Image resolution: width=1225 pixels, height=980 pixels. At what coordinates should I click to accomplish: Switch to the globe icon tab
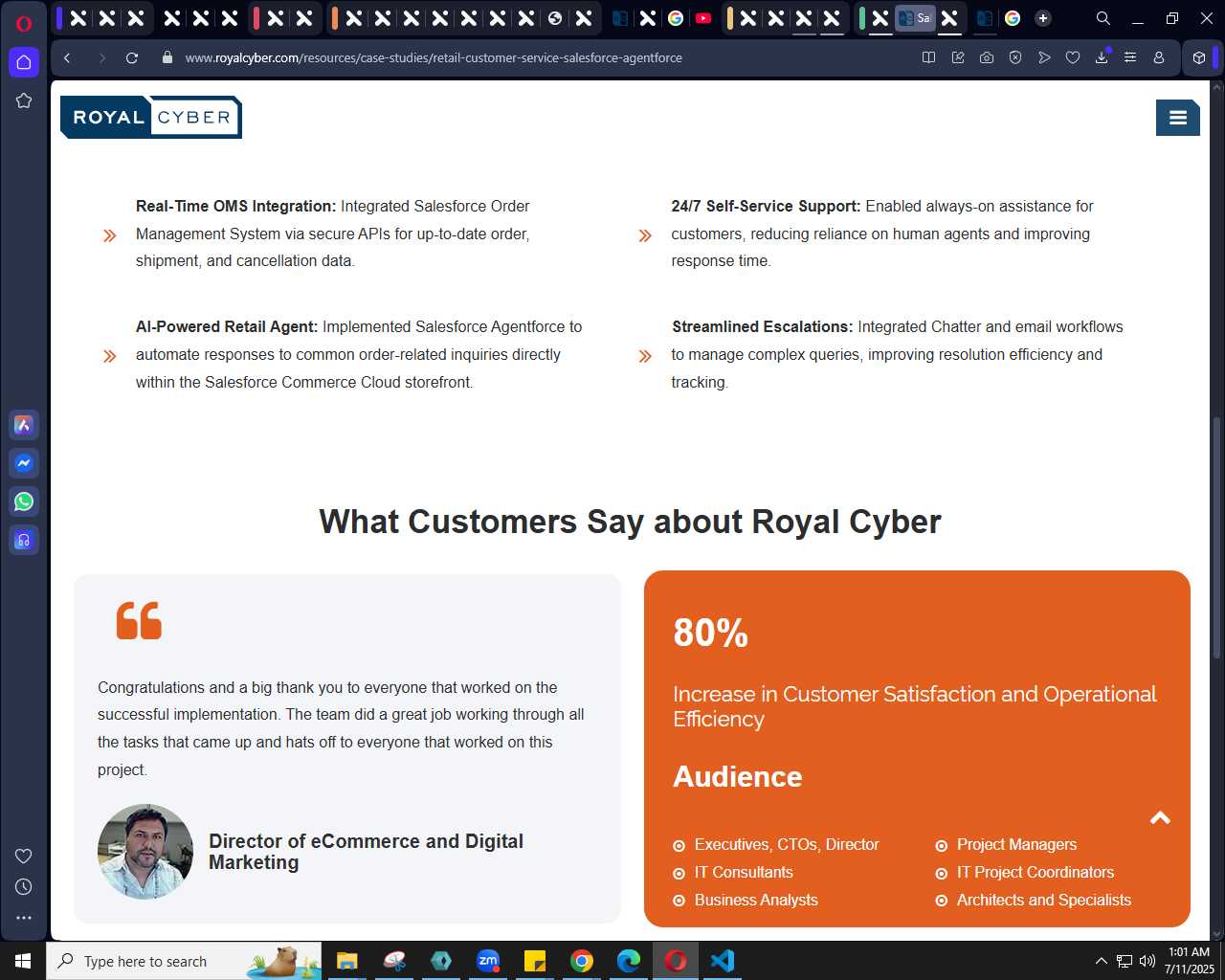click(x=555, y=18)
